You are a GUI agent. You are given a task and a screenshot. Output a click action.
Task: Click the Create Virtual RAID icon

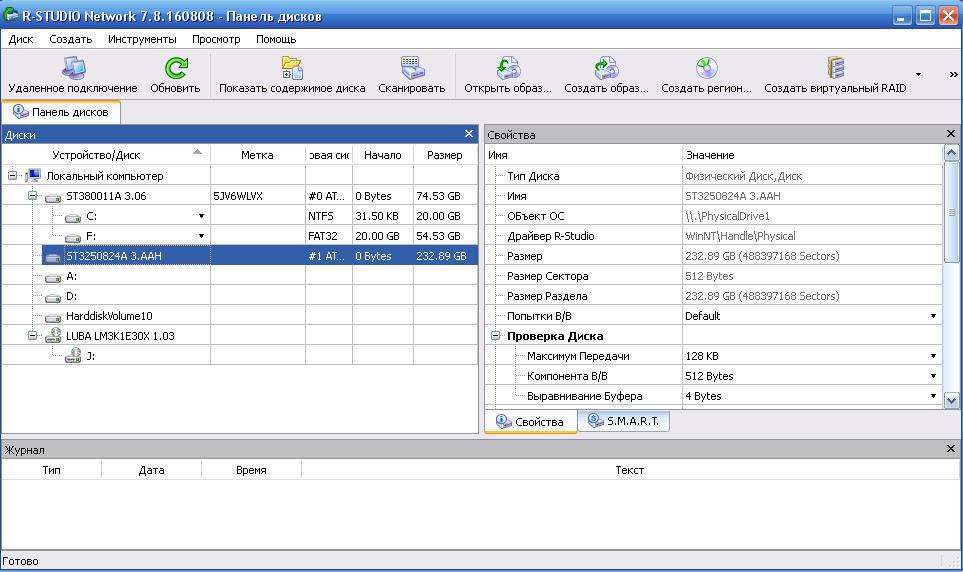pos(835,68)
